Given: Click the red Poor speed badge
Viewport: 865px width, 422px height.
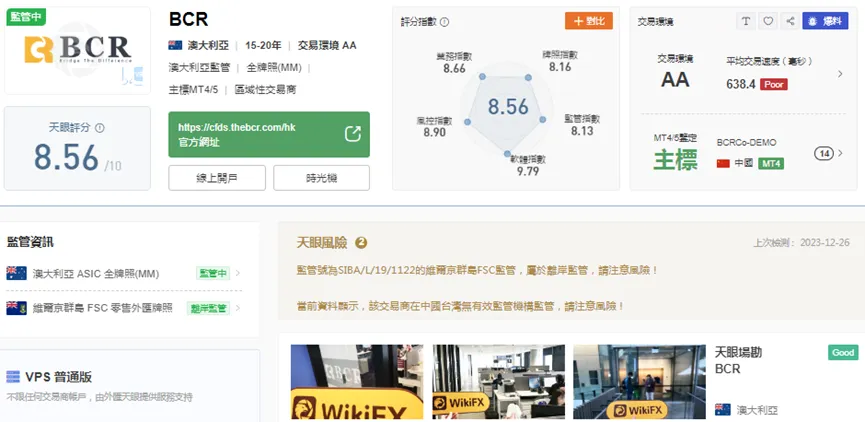Looking at the screenshot, I should point(773,84).
